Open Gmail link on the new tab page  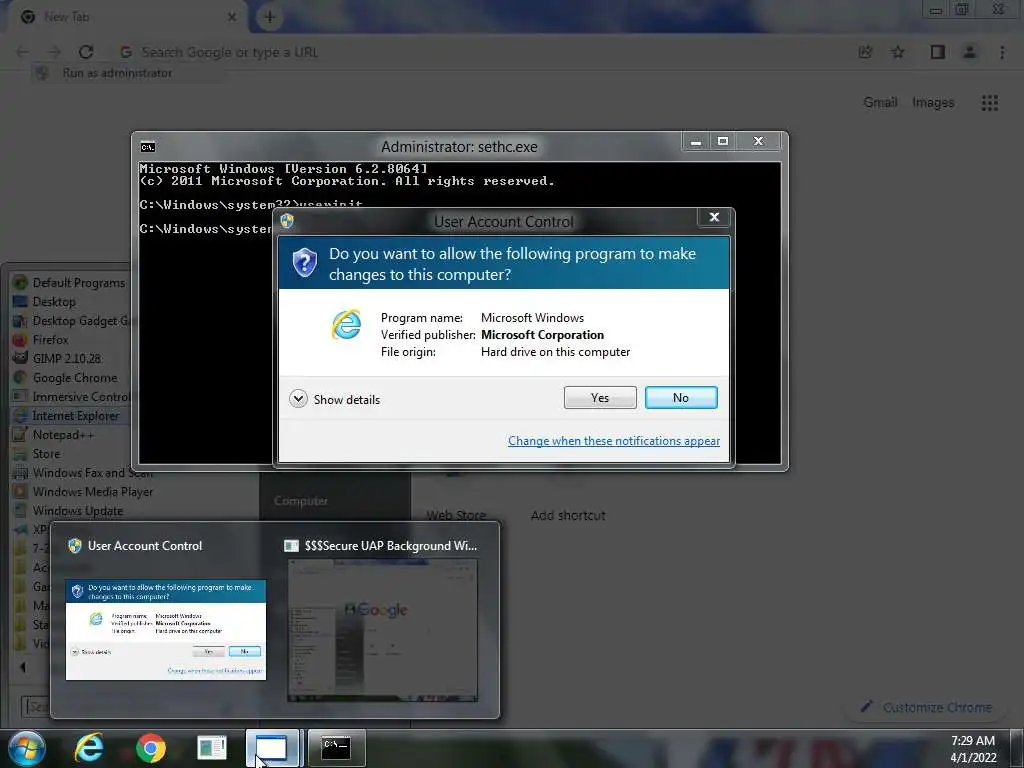click(x=880, y=103)
